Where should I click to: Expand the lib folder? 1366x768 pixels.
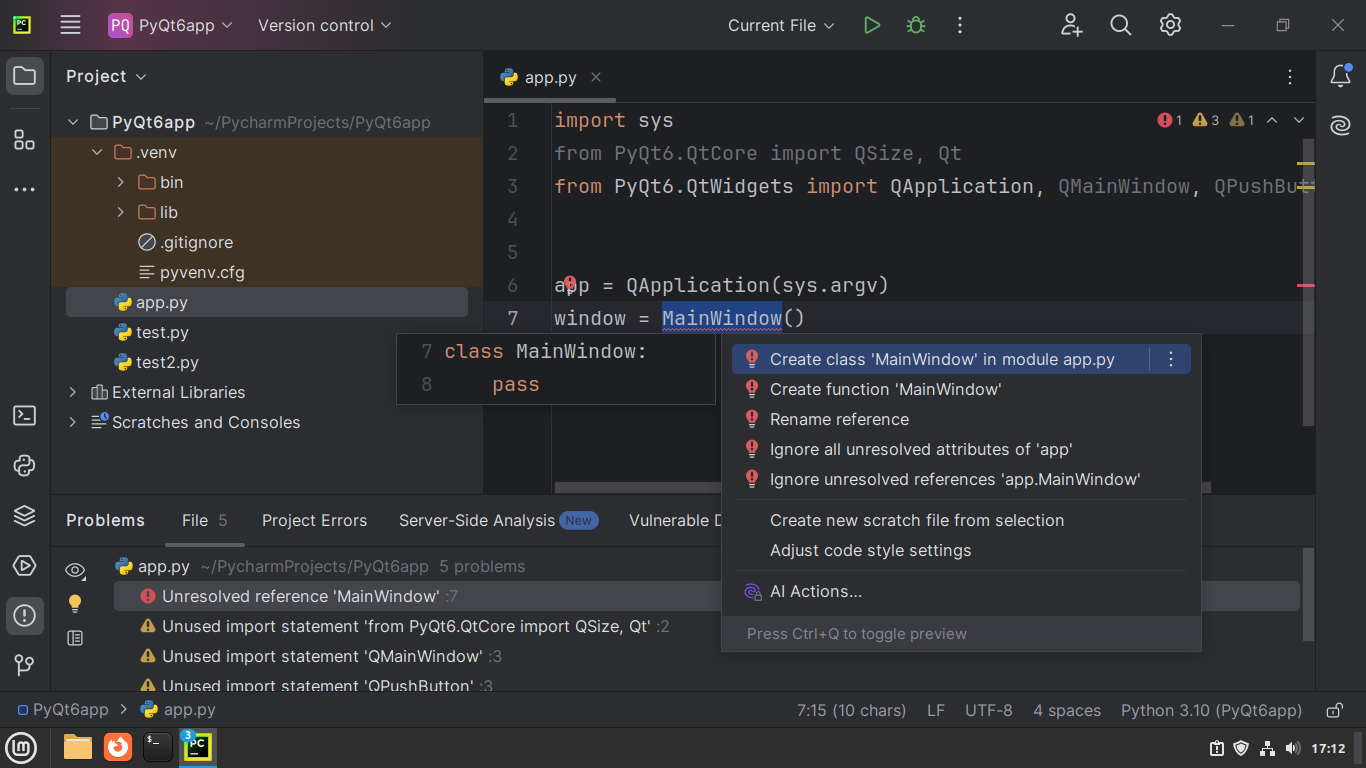tap(121, 212)
